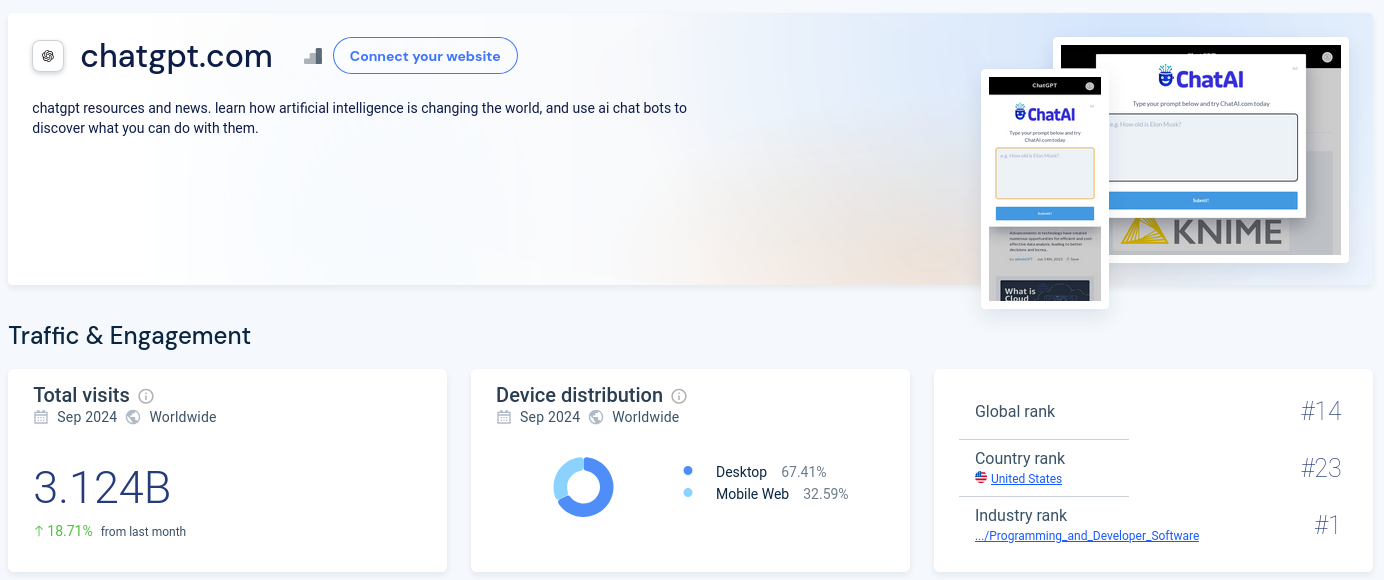Click the ChatGPT favicon logo beside the domain
This screenshot has width=1384, height=580.
tap(48, 56)
